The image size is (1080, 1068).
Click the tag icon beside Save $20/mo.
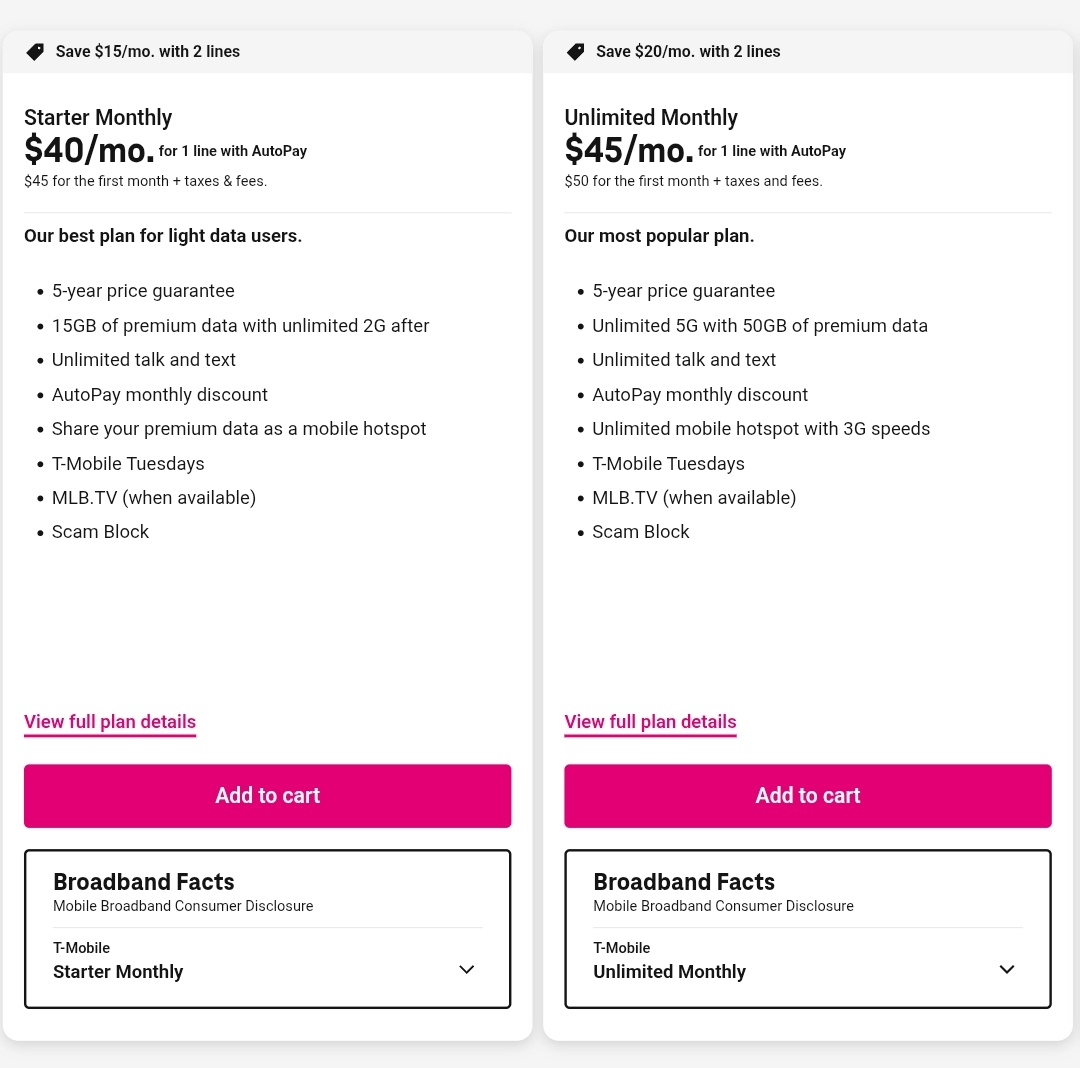pos(575,52)
